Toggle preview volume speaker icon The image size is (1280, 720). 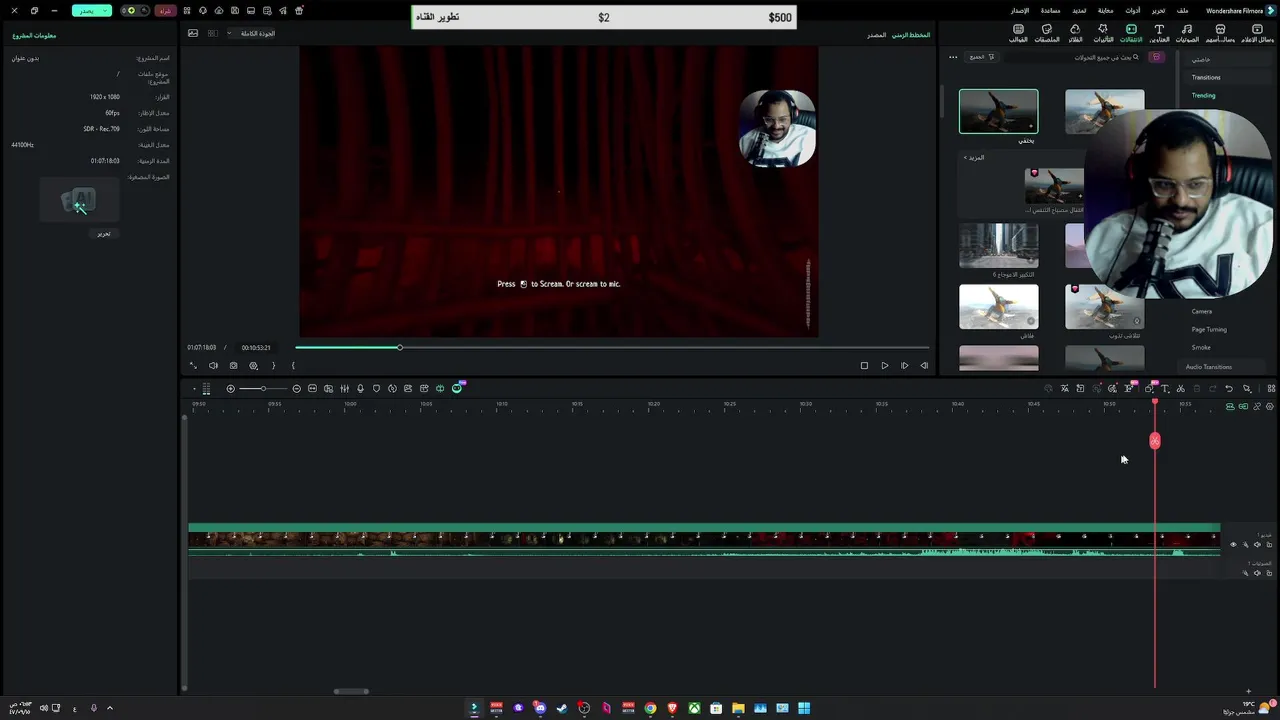213,366
